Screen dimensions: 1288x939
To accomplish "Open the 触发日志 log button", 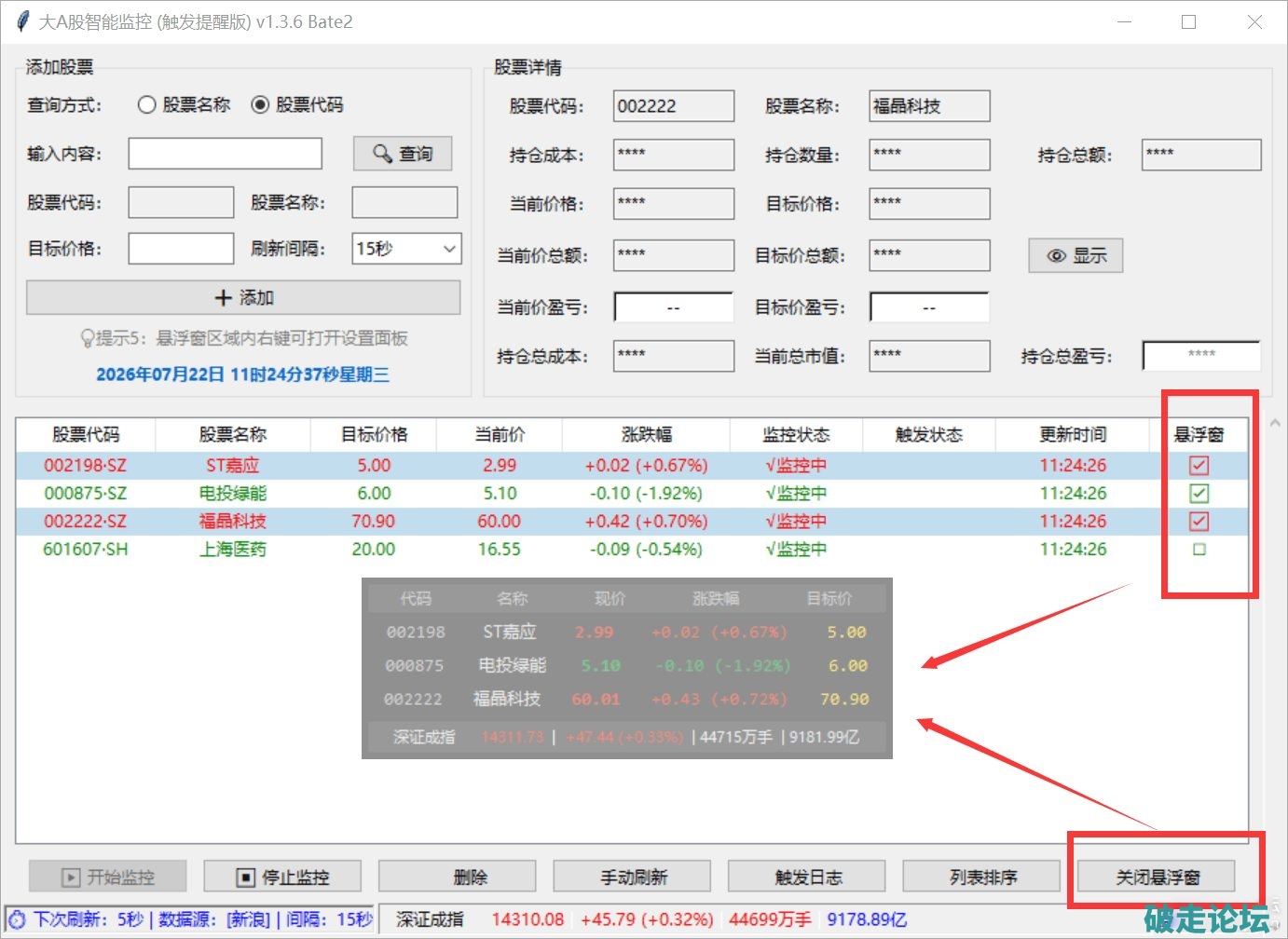I will pos(807,877).
